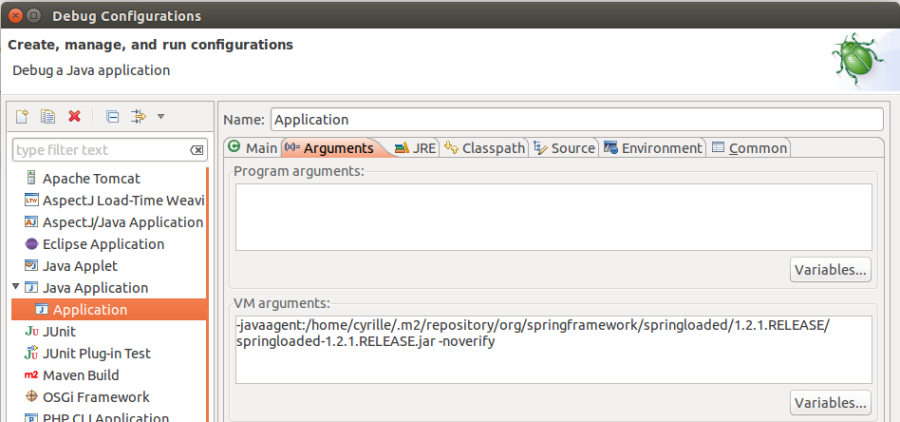Create a new launch configuration

click(22, 117)
